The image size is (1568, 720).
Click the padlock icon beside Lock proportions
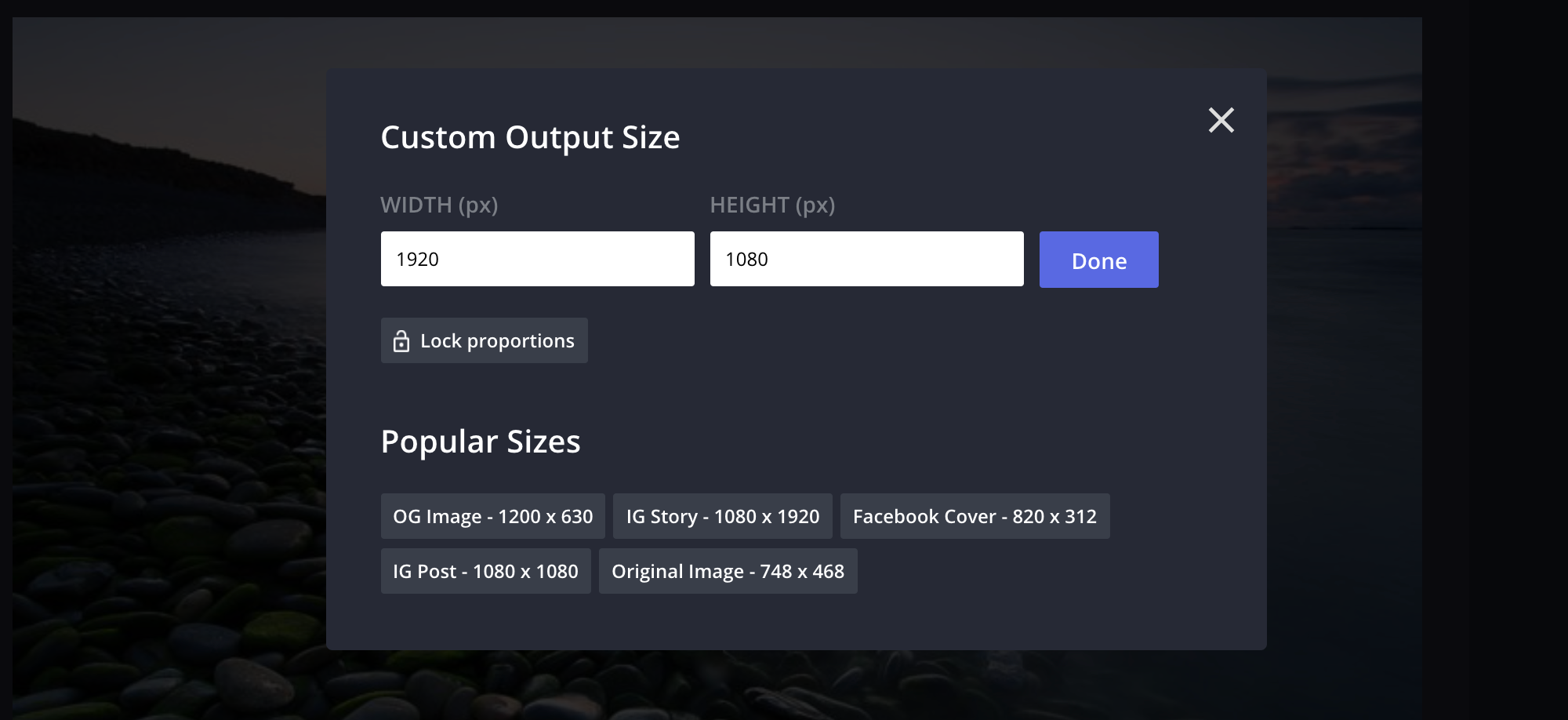[x=401, y=341]
